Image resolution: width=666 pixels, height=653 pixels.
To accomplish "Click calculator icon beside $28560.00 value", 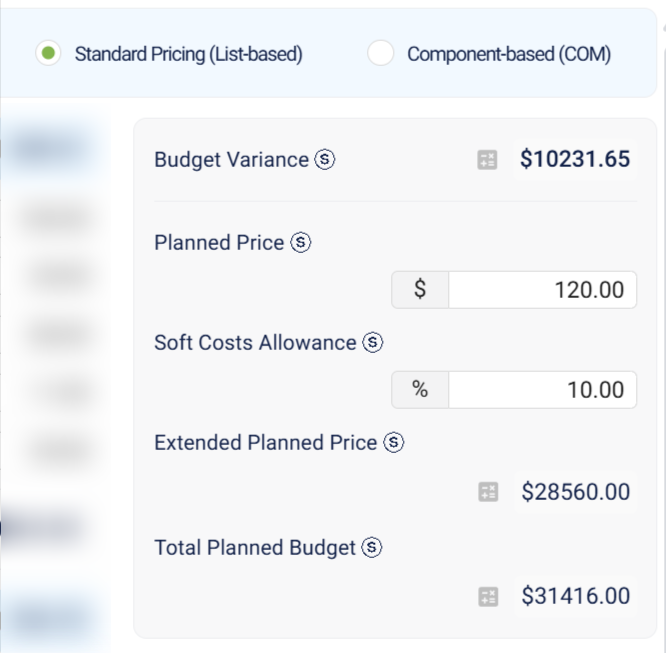I will 488,492.
